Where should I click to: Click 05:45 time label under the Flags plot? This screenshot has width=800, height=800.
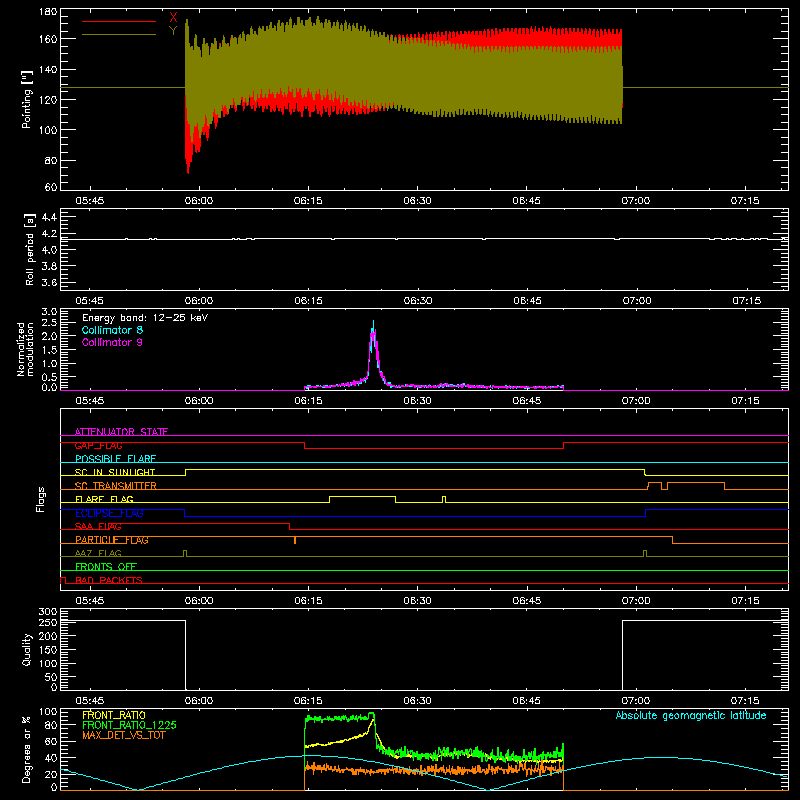coord(90,601)
